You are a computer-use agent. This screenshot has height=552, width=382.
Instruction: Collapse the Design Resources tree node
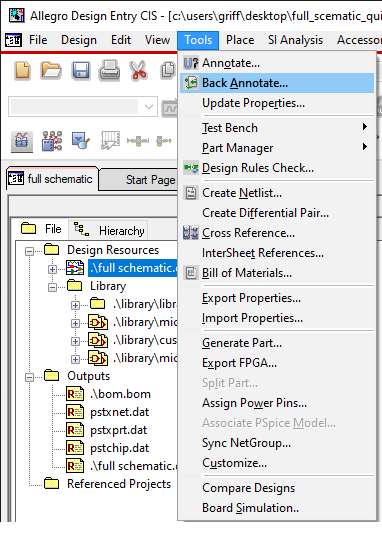point(30,251)
